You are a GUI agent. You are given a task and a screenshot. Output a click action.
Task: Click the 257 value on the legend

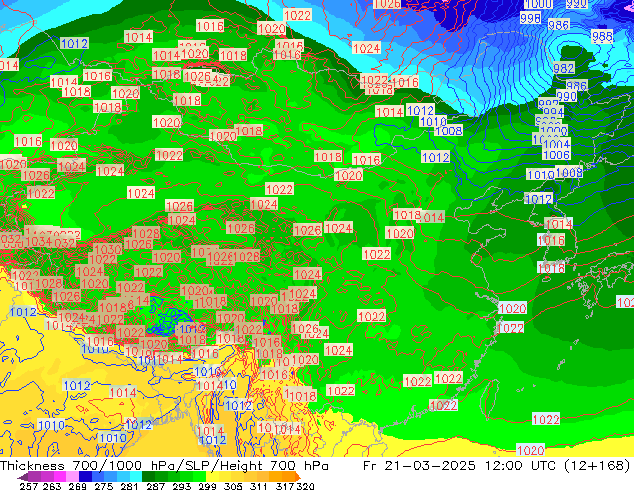tap(29, 486)
